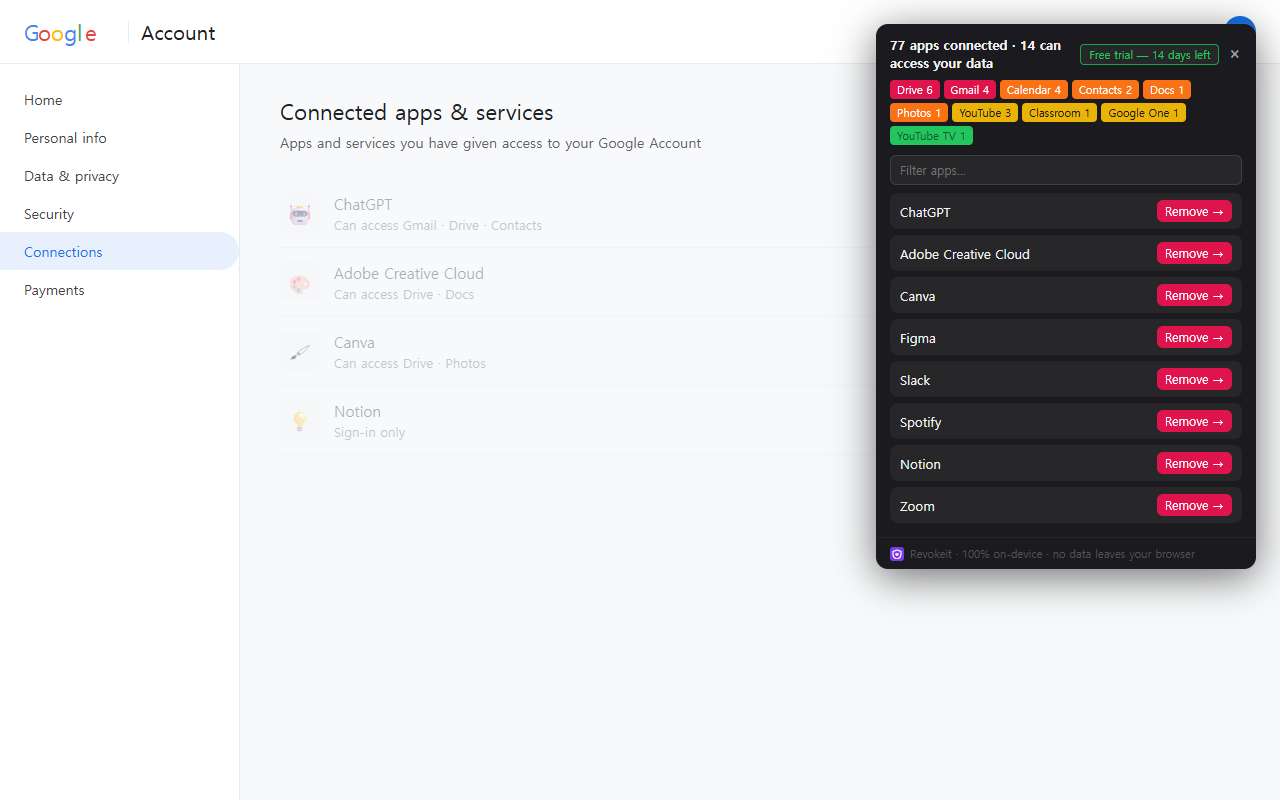
Task: Click 'Can access Drive · Docs' text
Action: 404,295
